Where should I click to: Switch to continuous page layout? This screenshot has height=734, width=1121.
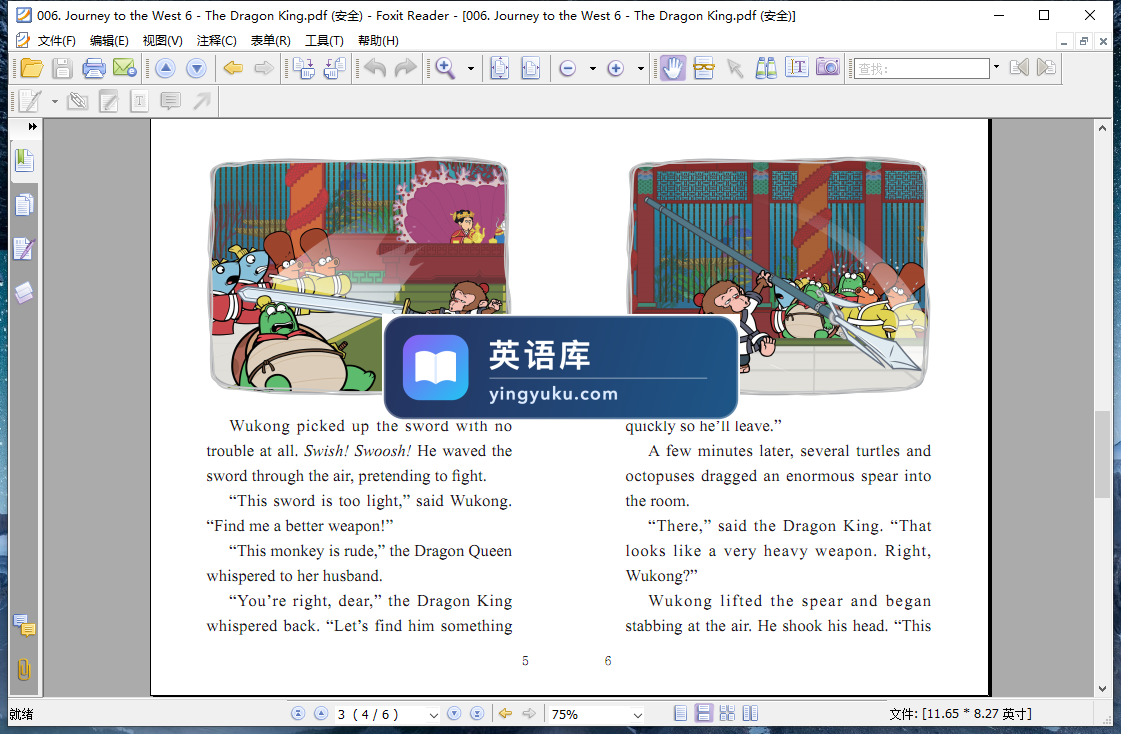tap(704, 713)
